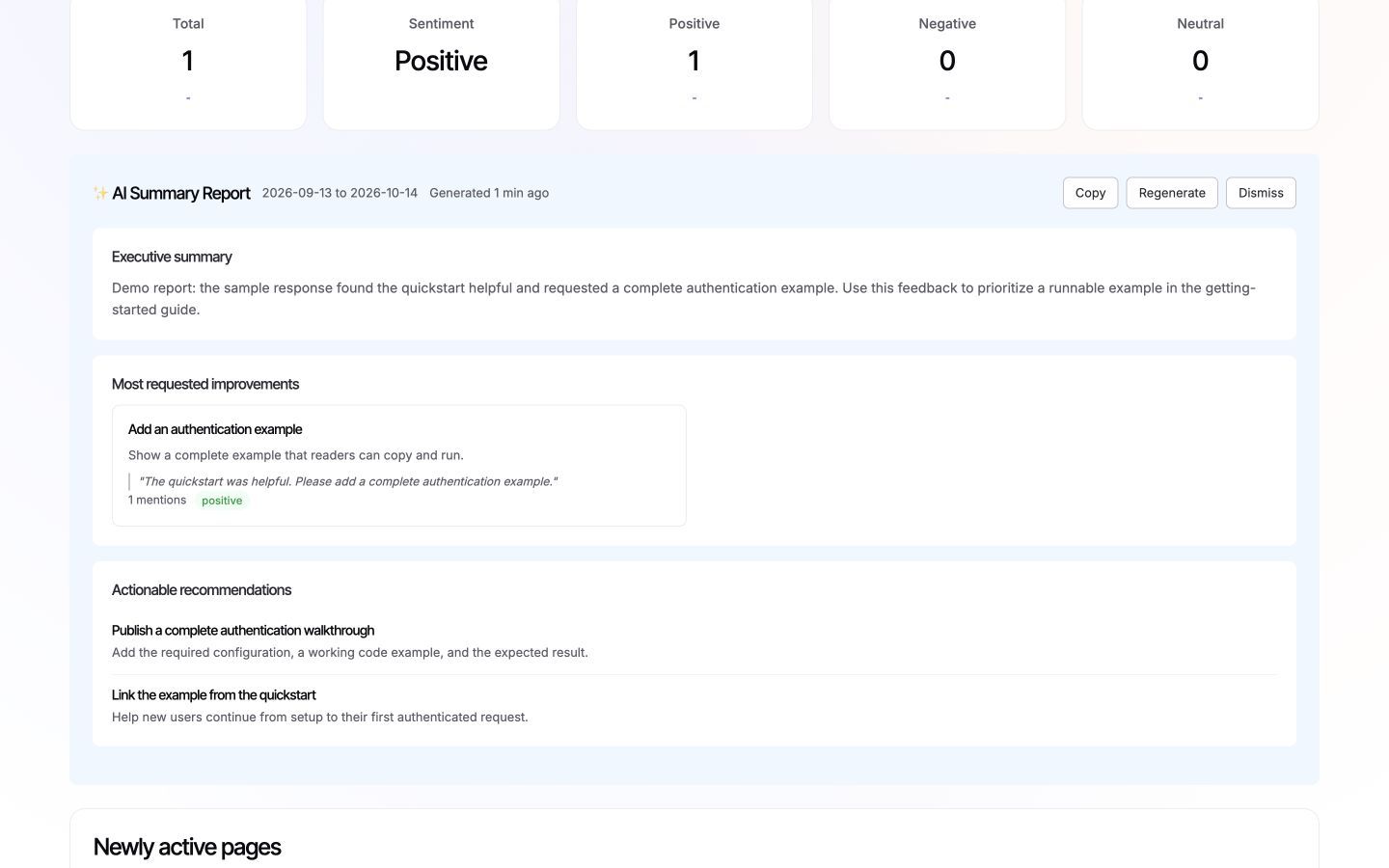Click the 'Generated 1 min ago' timestamp

[x=489, y=193]
